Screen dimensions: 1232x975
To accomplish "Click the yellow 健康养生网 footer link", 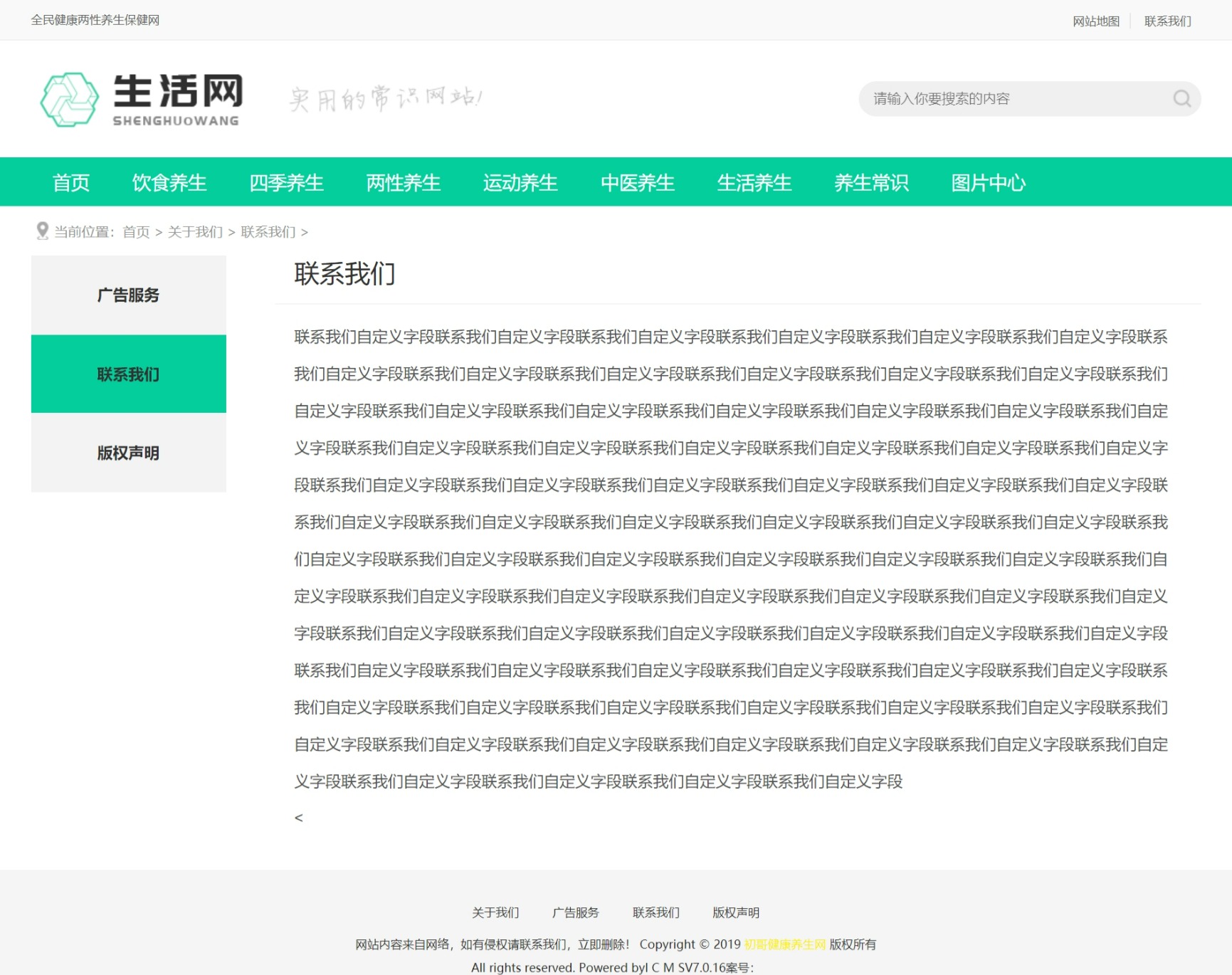I will pos(785,944).
